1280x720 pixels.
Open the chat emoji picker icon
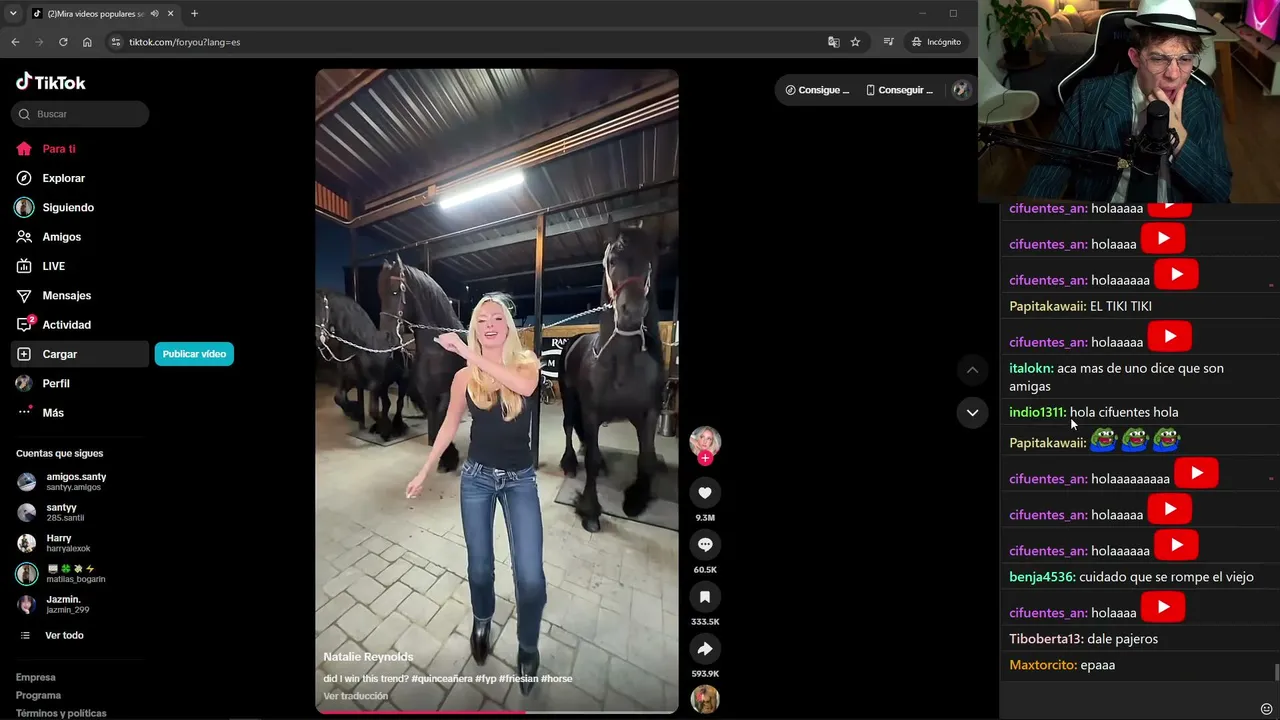click(x=1267, y=709)
